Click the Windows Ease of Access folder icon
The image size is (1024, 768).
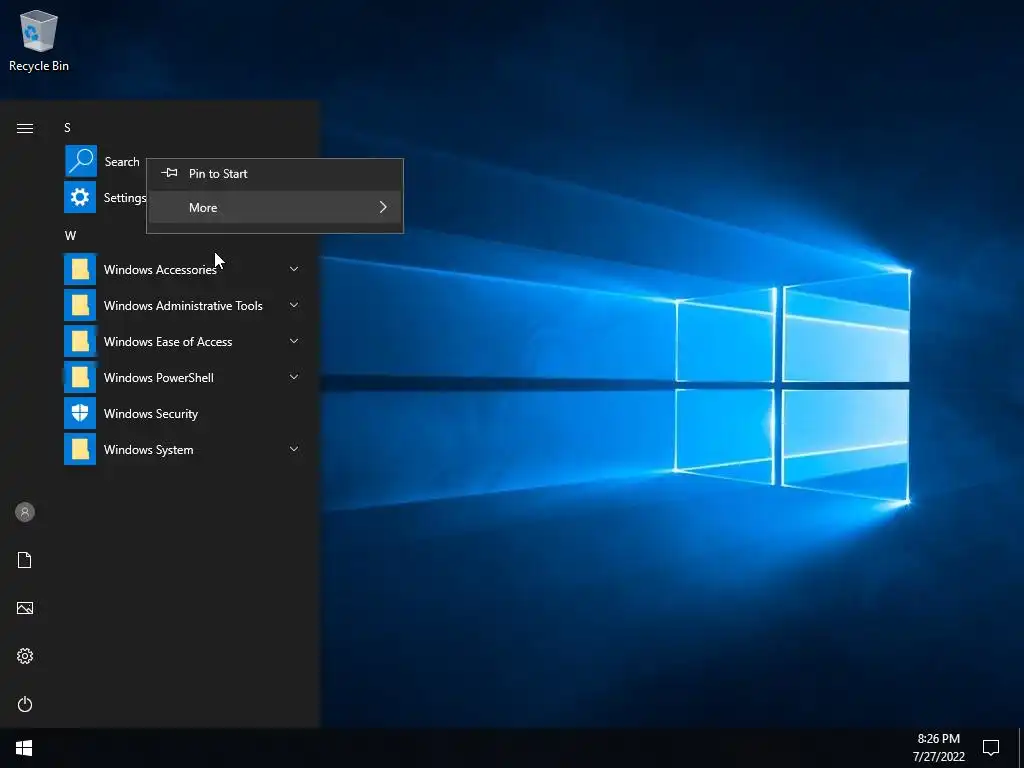click(80, 341)
